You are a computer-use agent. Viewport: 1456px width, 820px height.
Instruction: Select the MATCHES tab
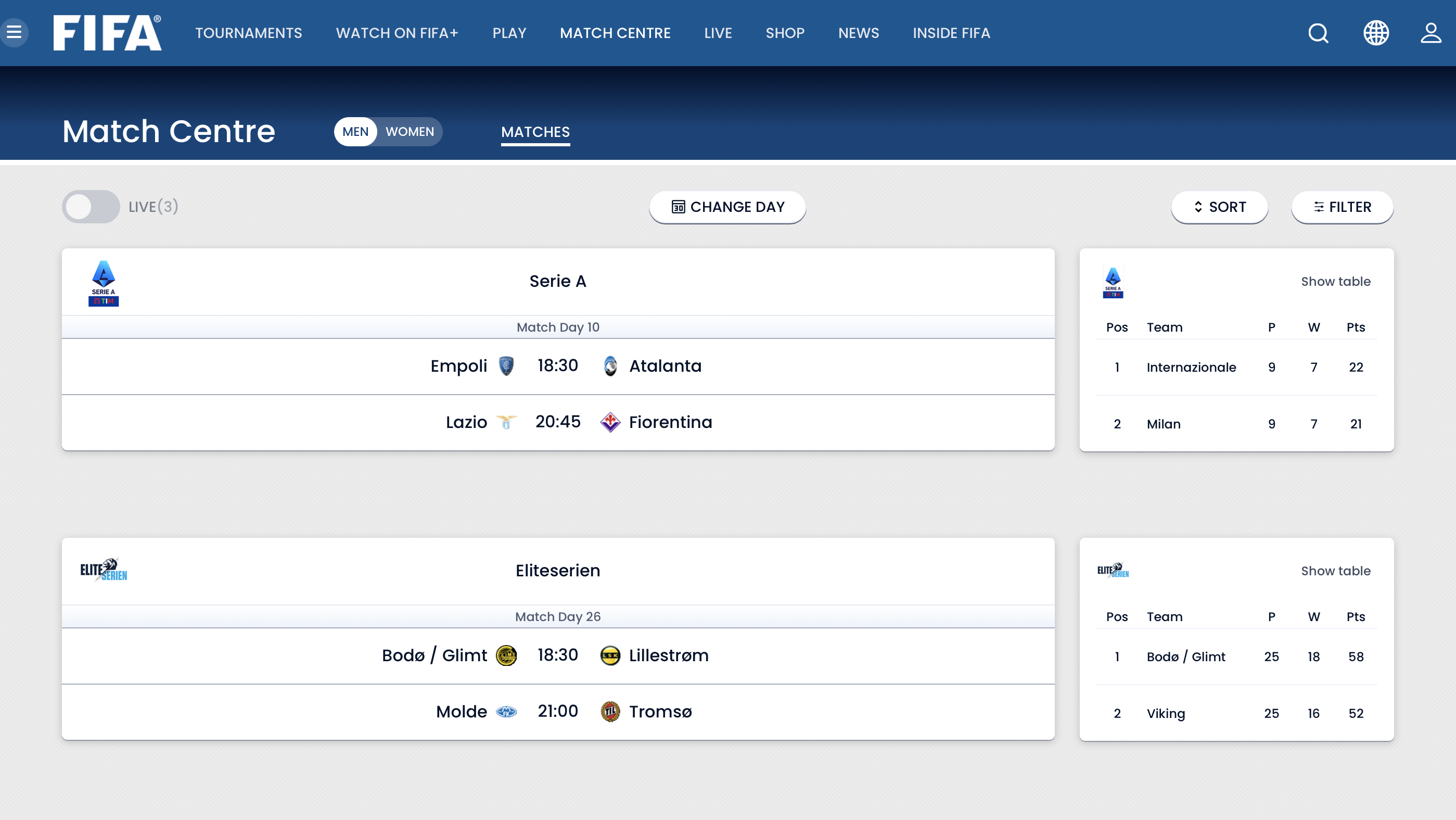[x=535, y=132]
